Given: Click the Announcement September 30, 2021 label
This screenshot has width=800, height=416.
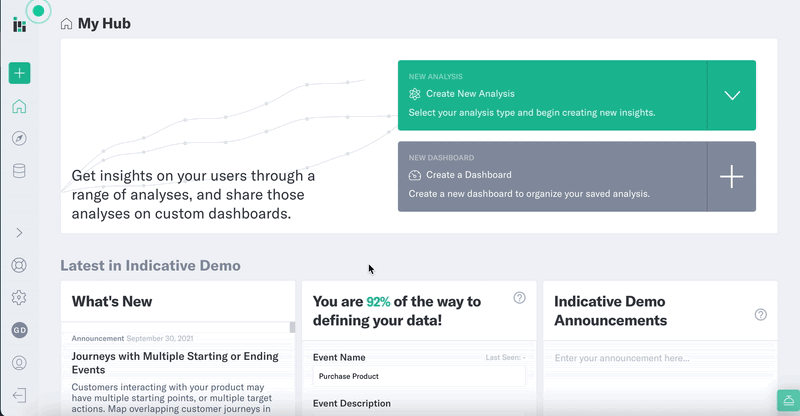Looking at the screenshot, I should (133, 338).
